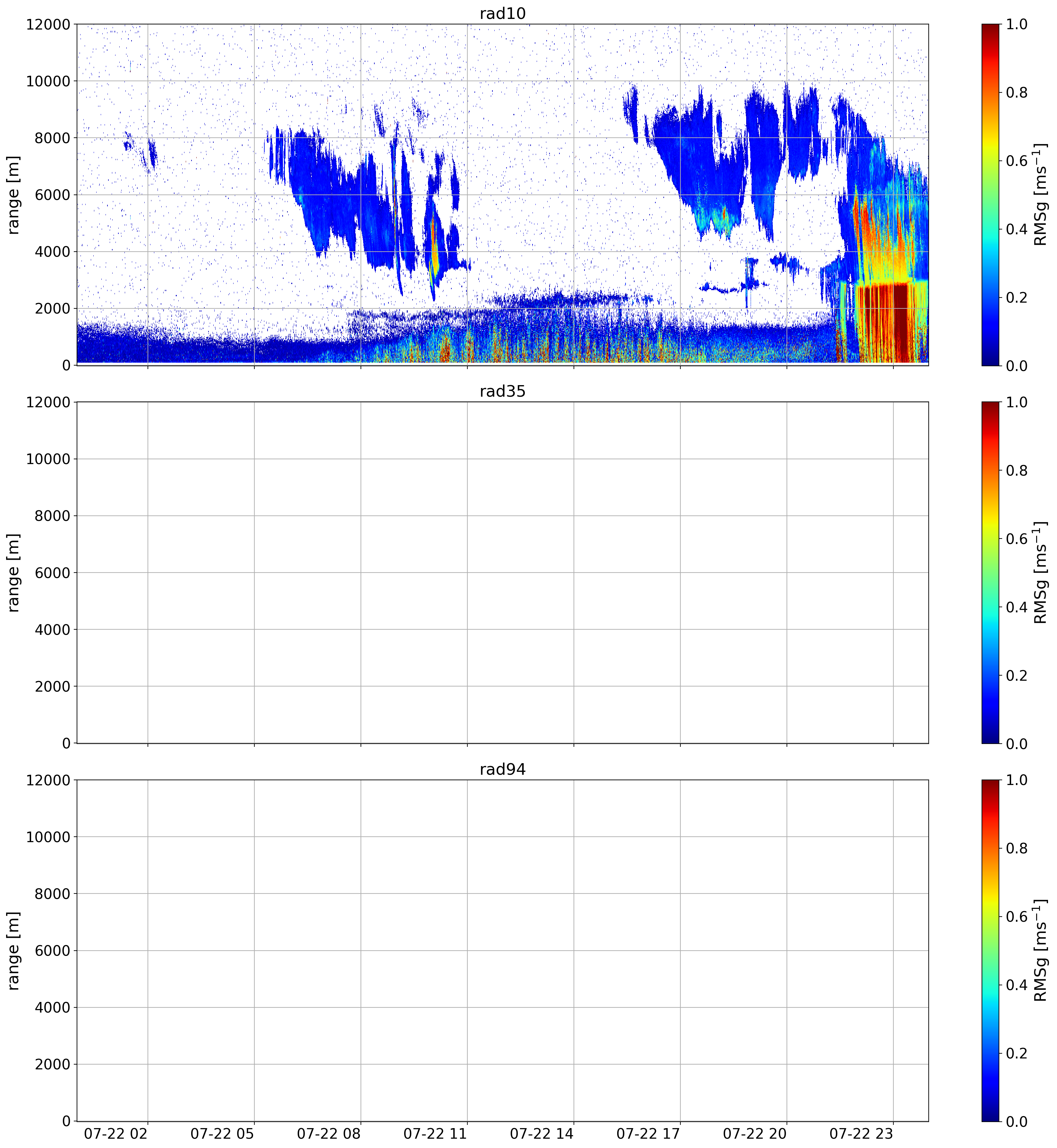Click the rad35 y-axis label range [m]
Screen dimensions: 1057x1148
pos(13,572)
